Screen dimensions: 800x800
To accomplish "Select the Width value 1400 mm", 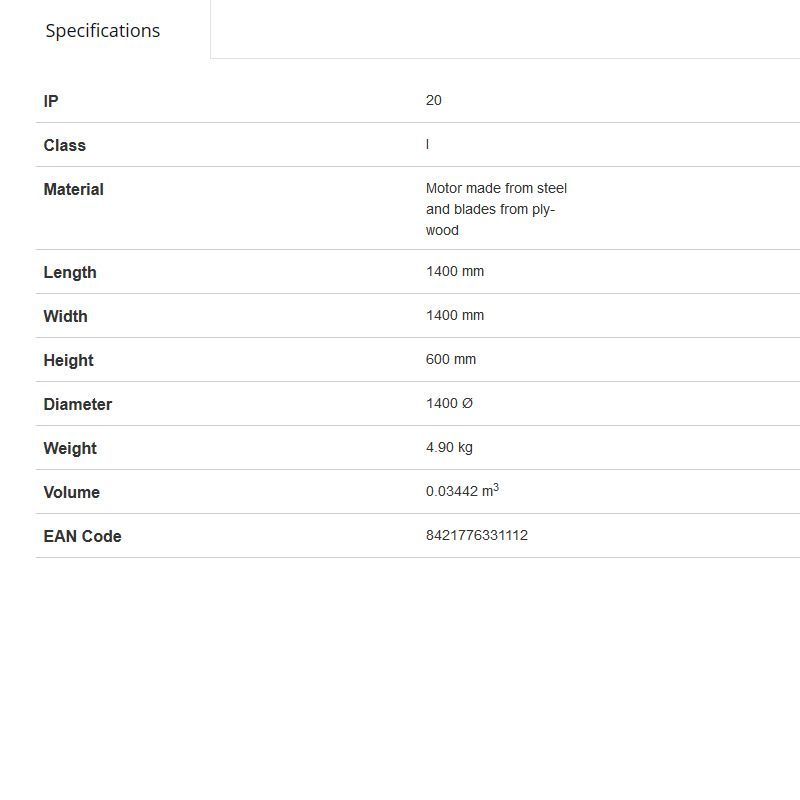I will click(455, 315).
